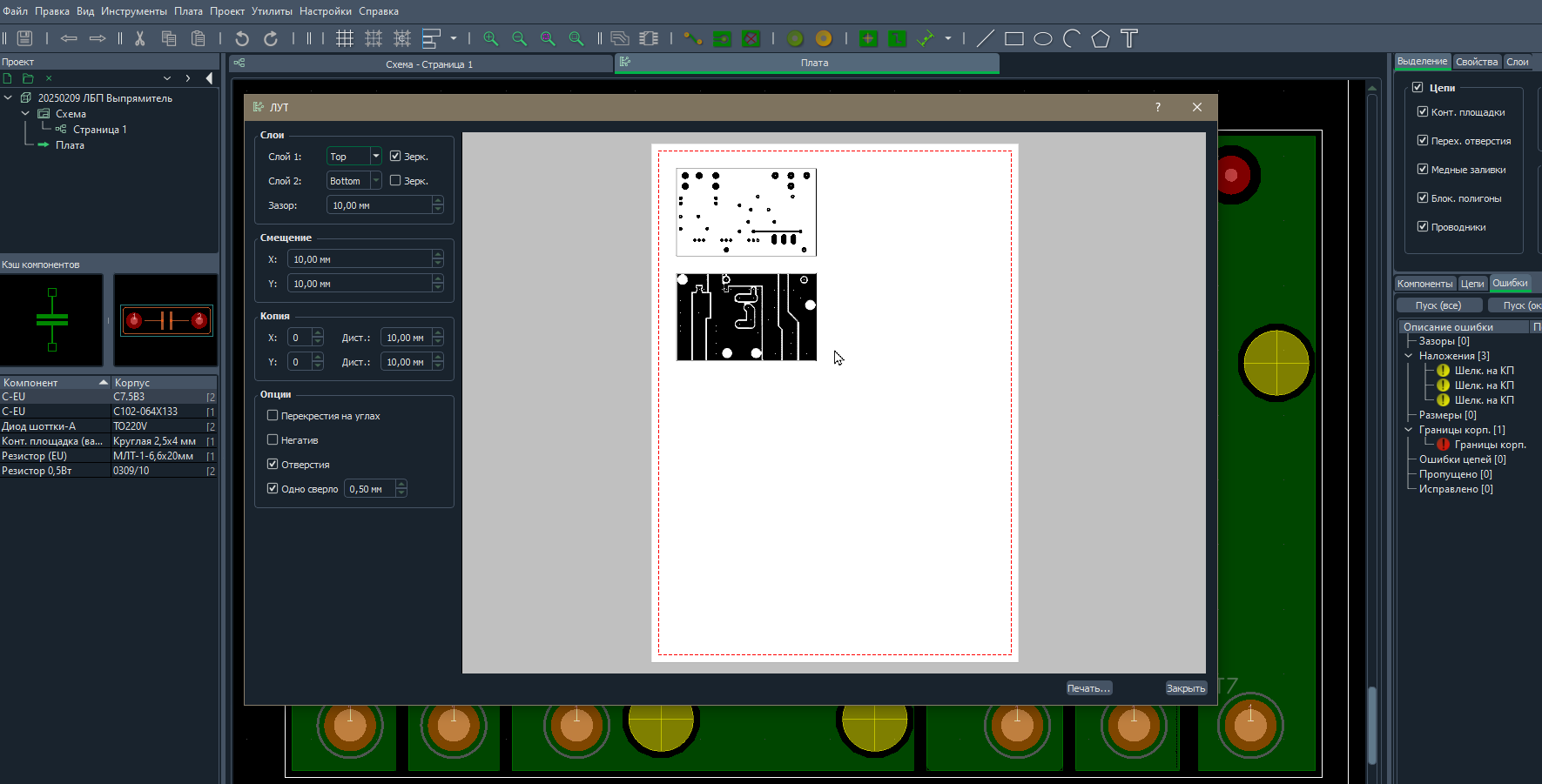Screen dimensions: 1542x784
Task: Toggle the Зерк. checkbox for Слой 1
Action: point(395,157)
